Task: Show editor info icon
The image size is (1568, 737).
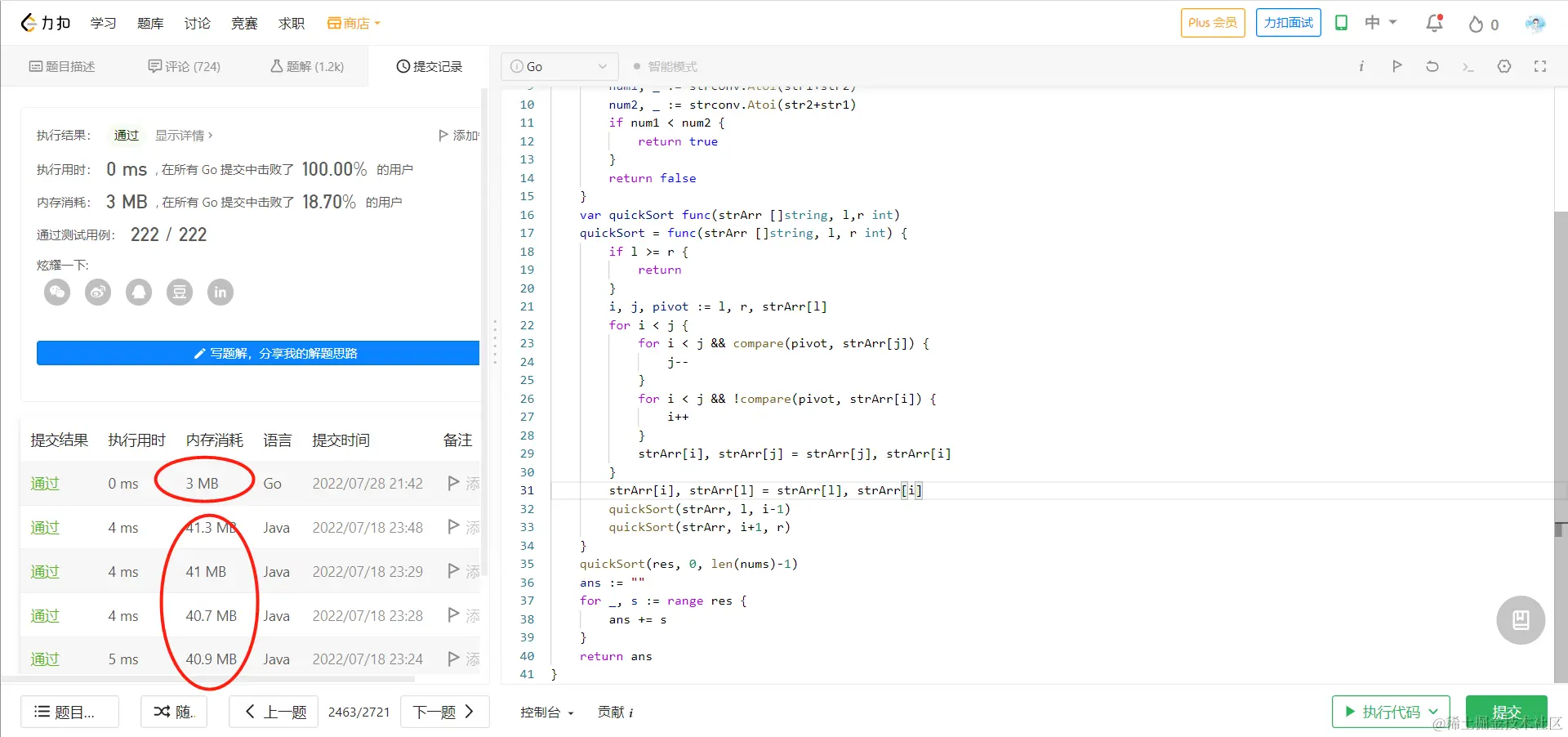Action: click(x=1361, y=66)
